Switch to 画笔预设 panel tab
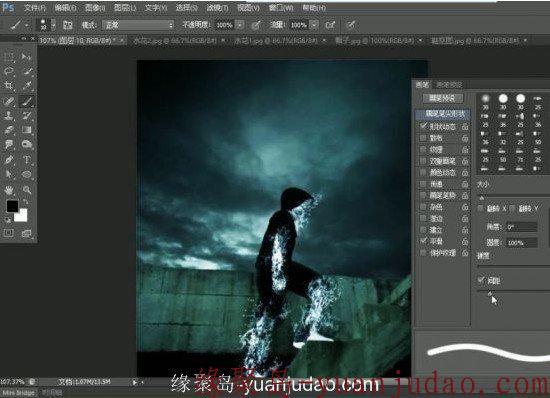Viewport: 550px width, 398px height. 449,85
